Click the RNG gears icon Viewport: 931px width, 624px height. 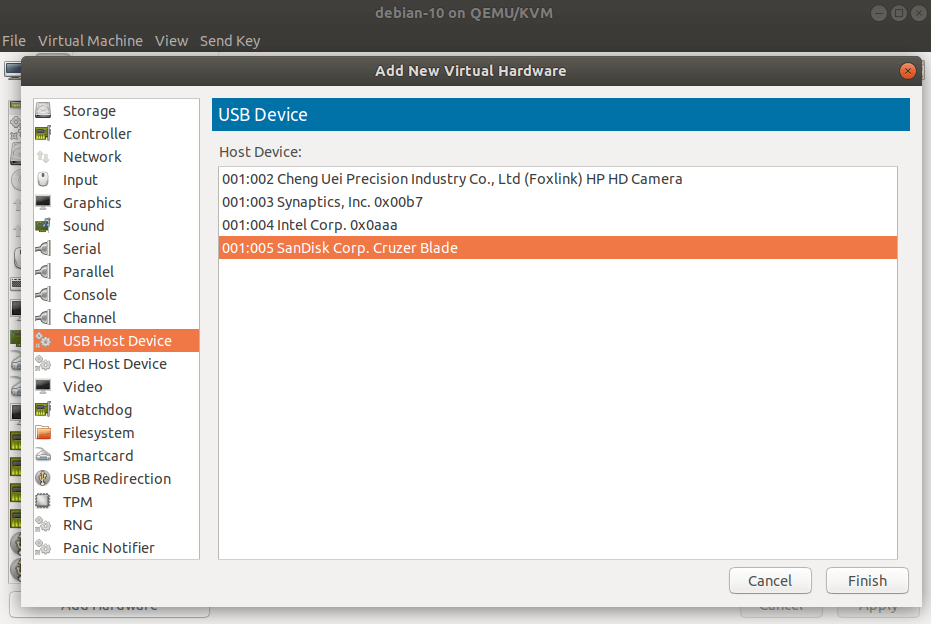[x=43, y=525]
